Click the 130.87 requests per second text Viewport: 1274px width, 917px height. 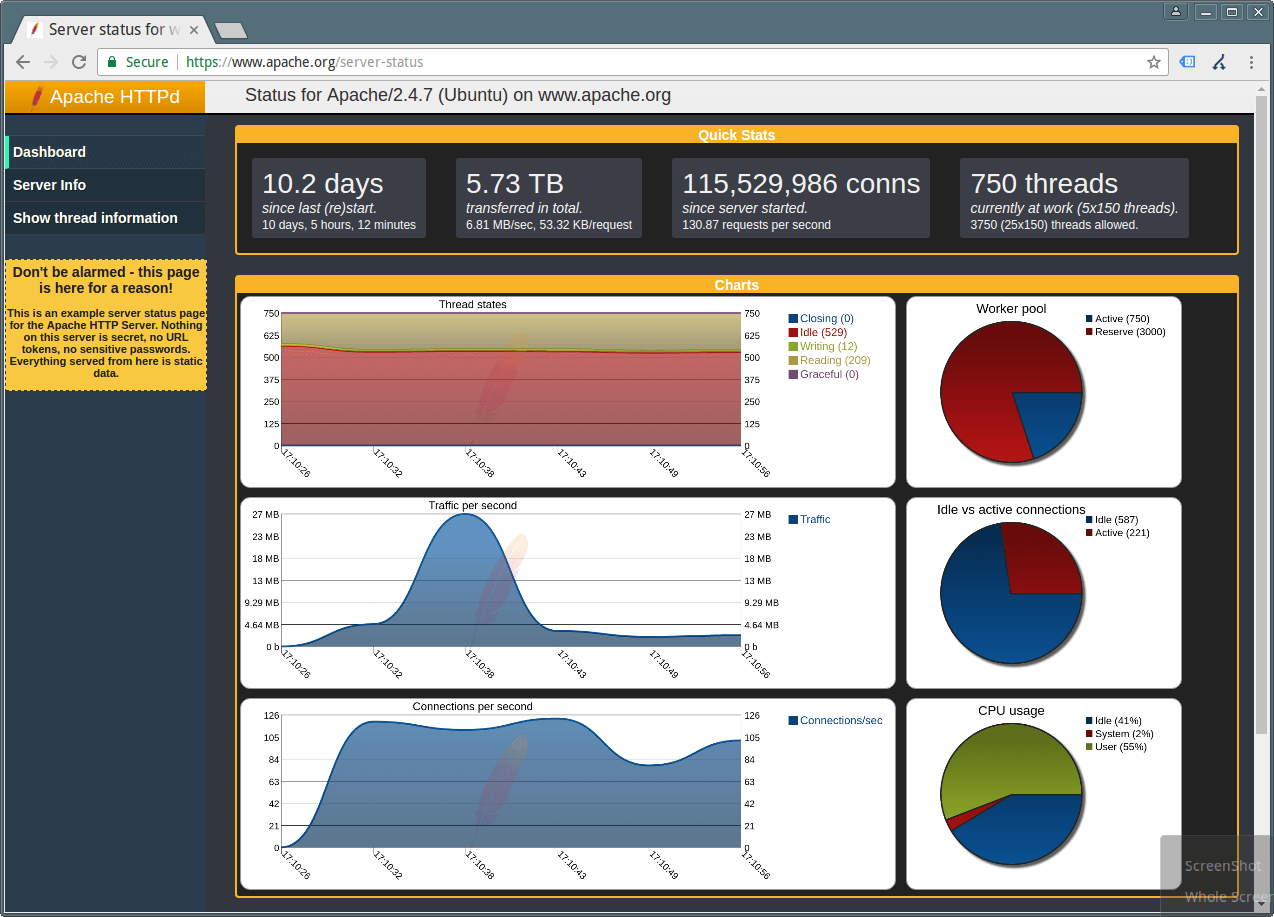[757, 225]
